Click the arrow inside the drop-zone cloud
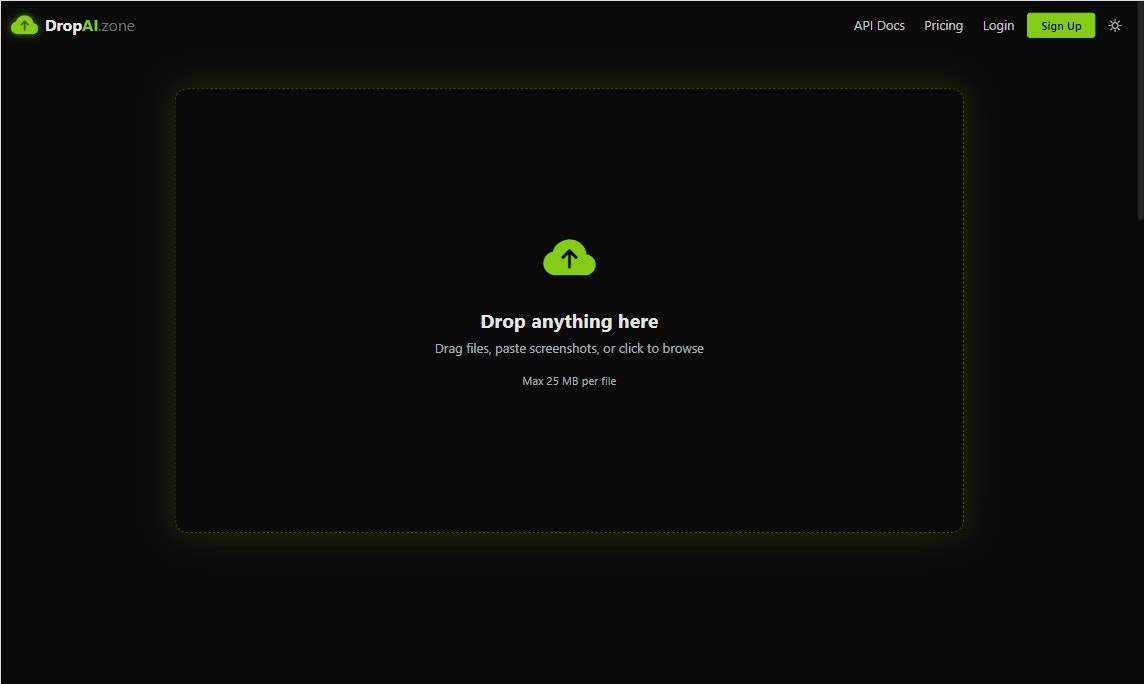 (569, 259)
